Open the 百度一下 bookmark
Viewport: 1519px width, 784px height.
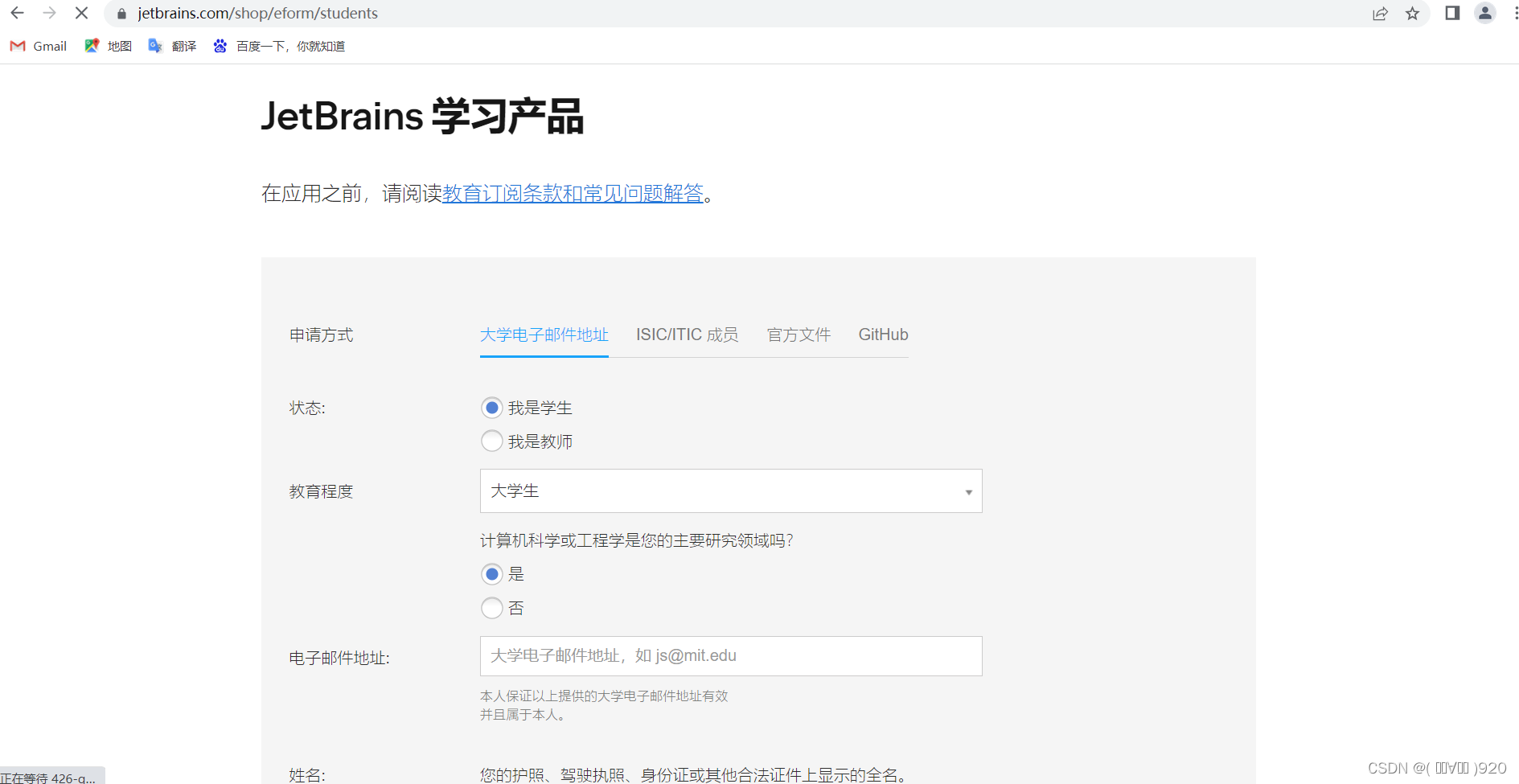click(279, 46)
